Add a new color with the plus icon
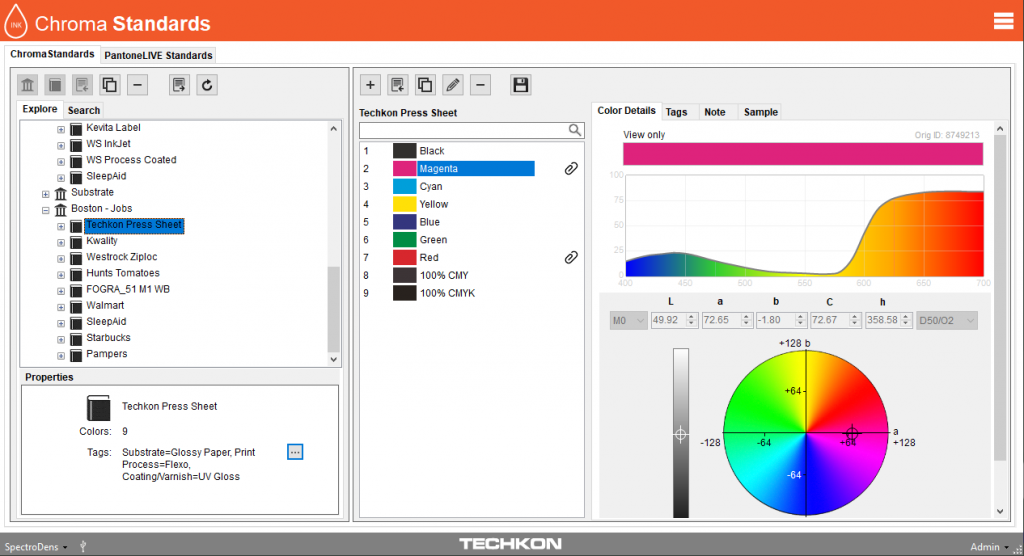The height and width of the screenshot is (556, 1024). [370, 85]
